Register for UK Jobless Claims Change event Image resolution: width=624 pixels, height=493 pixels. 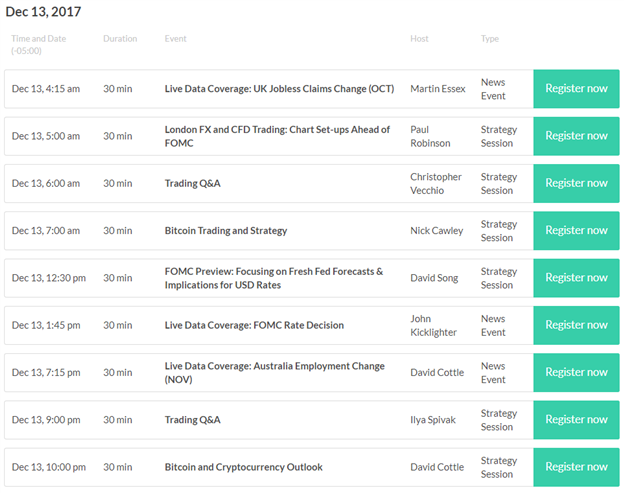tap(576, 89)
